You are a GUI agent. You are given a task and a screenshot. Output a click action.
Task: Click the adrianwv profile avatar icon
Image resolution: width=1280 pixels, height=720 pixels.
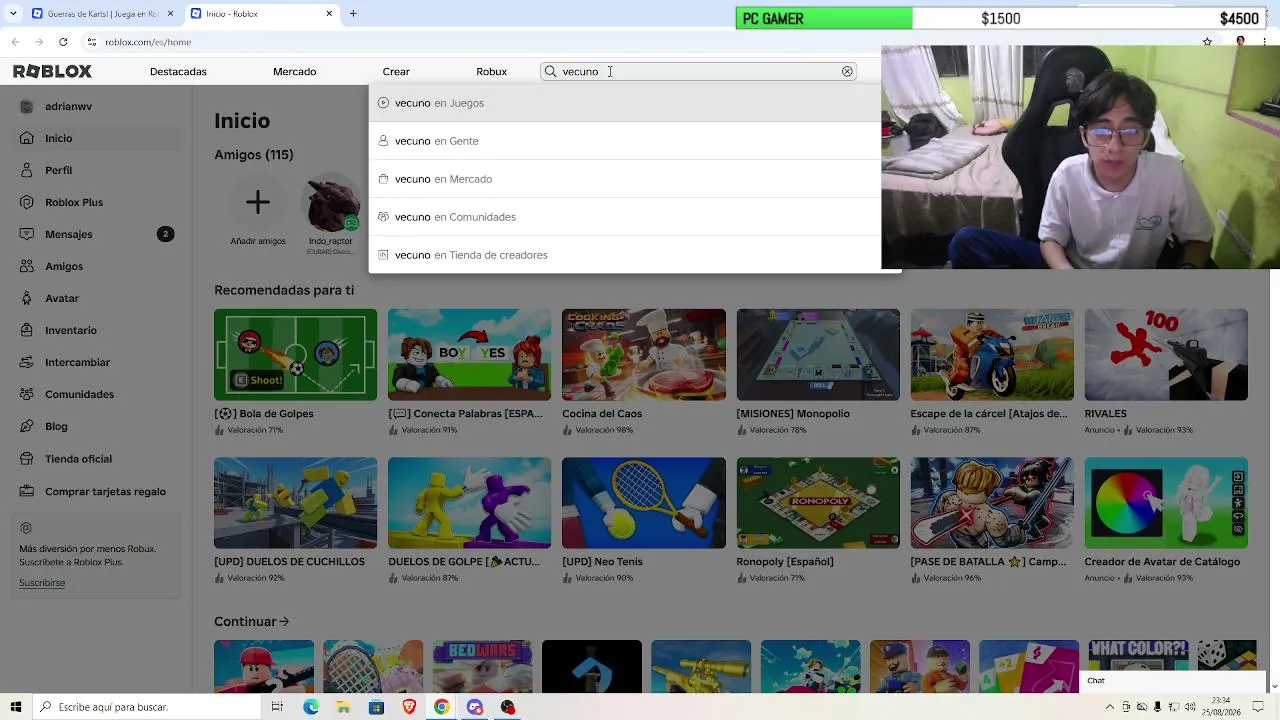pos(27,106)
